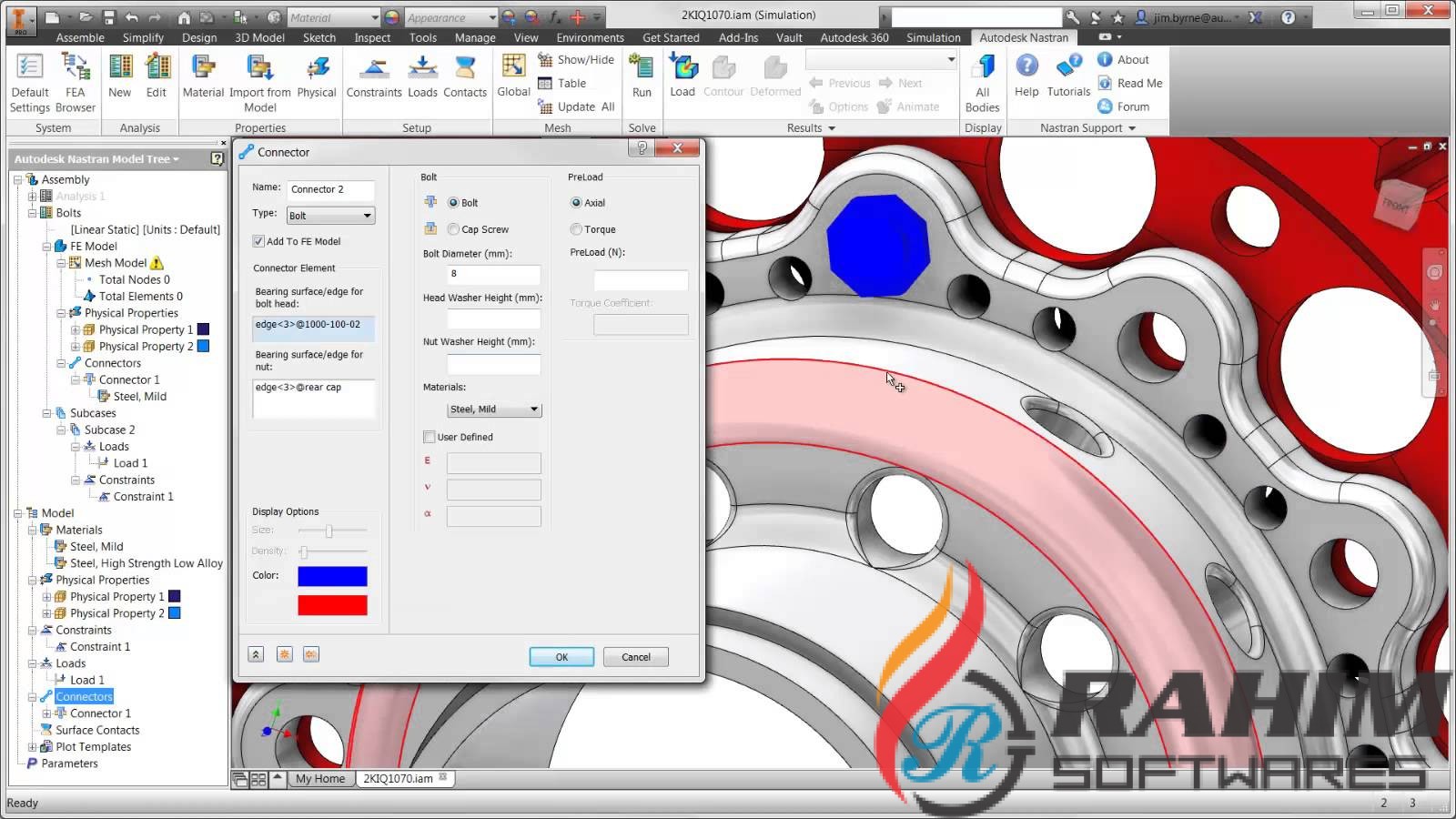Click Update All mesh button
1456x819 pixels.
coord(576,106)
